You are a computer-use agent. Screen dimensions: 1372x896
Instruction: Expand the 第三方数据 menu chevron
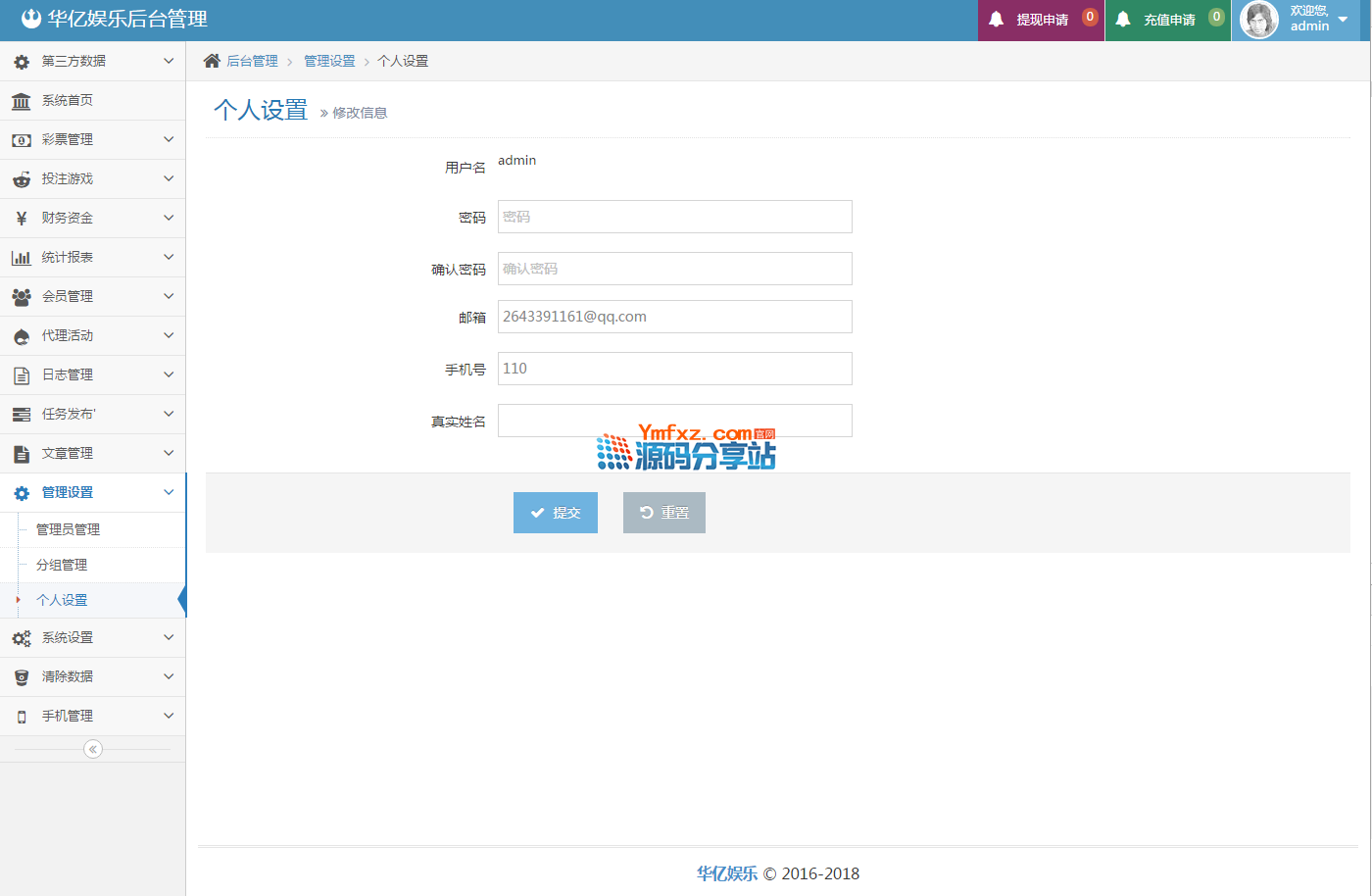(169, 61)
